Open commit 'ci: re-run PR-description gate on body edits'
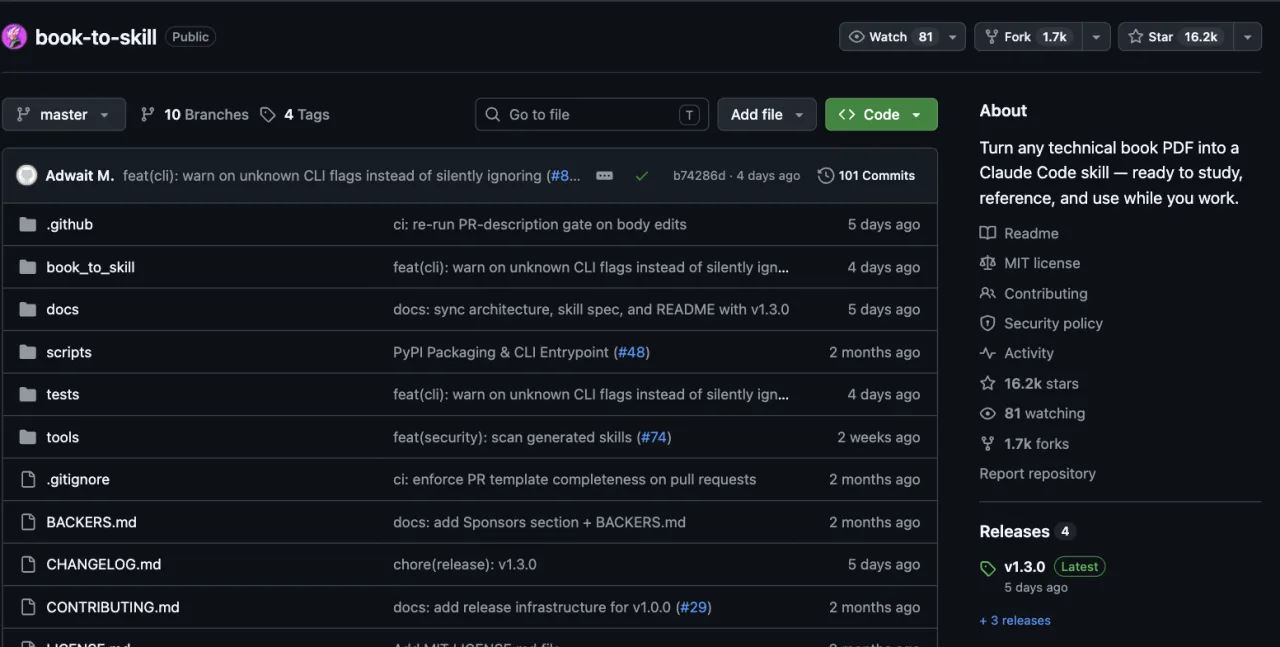The image size is (1280, 647). tap(540, 224)
